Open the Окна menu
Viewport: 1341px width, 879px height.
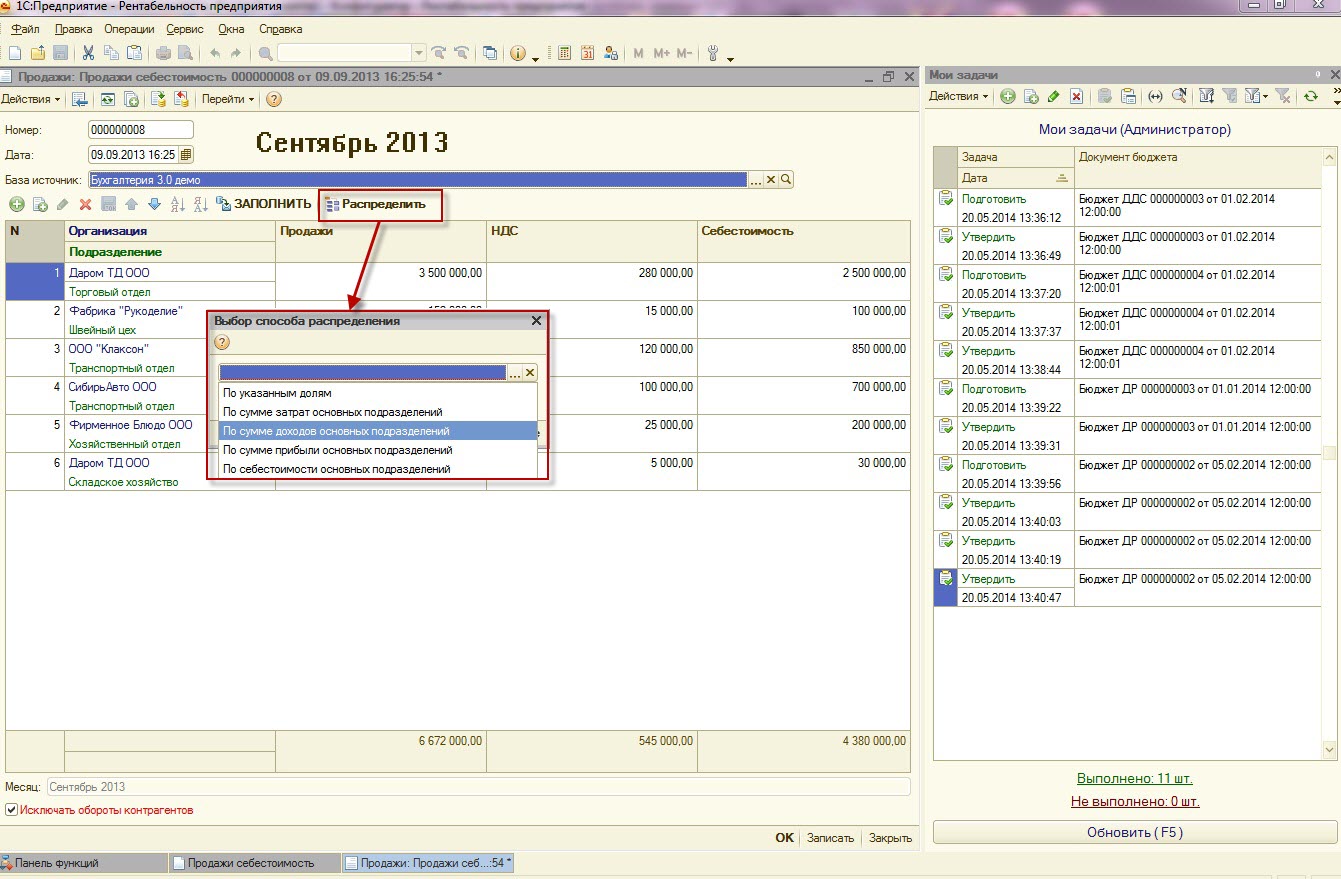[231, 29]
